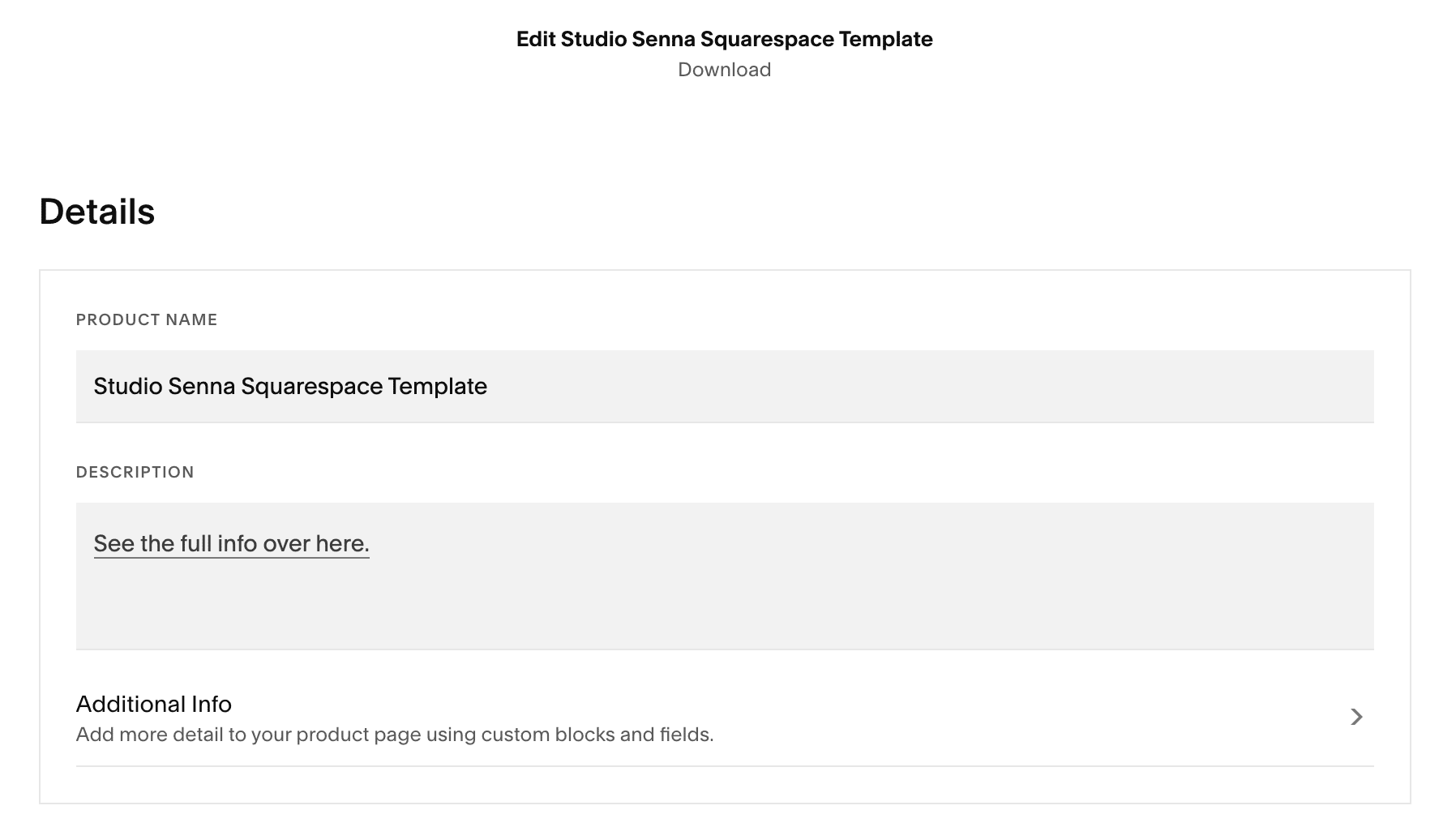Click the 'Edit Studio Senna Squarespace Template' heading
Viewport: 1456px width, 840px height.
724,39
